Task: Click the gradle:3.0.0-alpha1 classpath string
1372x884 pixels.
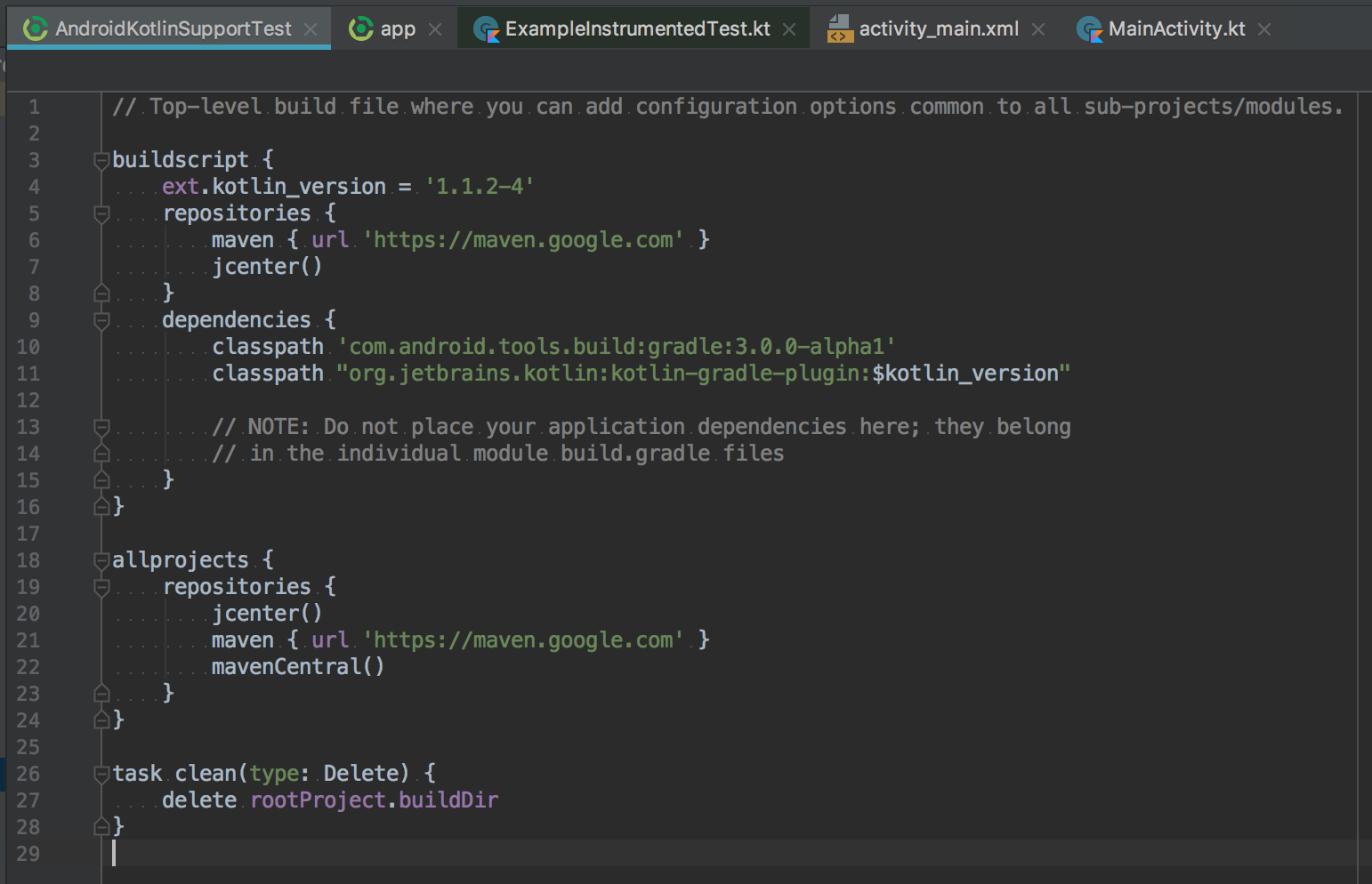Action: click(x=617, y=346)
